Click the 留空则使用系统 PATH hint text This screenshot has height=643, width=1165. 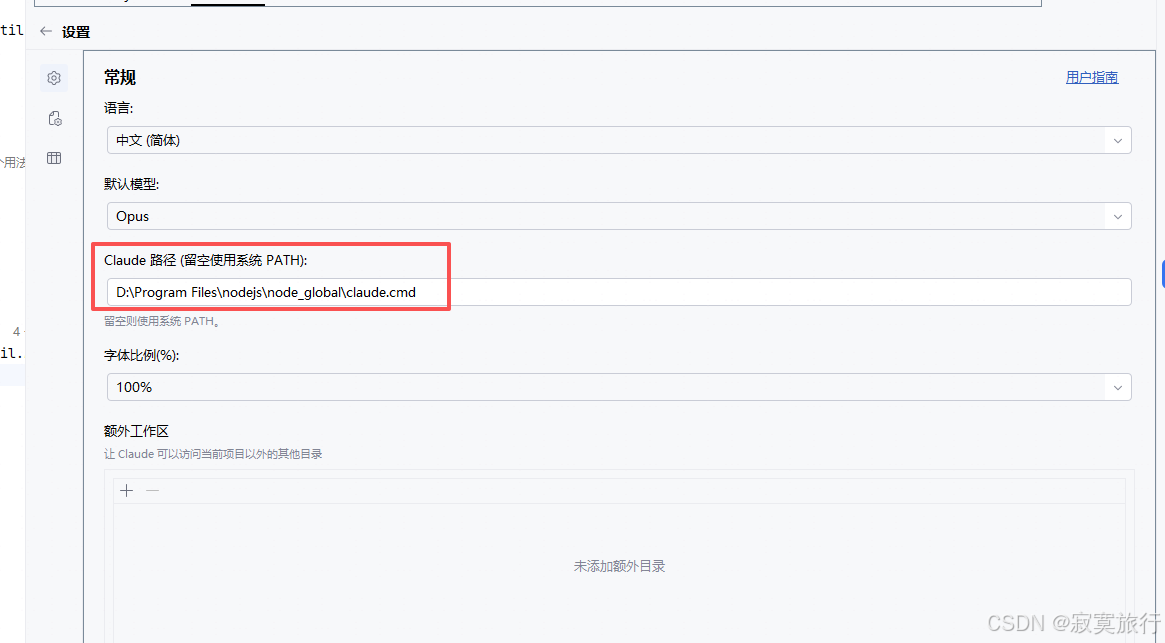click(162, 322)
